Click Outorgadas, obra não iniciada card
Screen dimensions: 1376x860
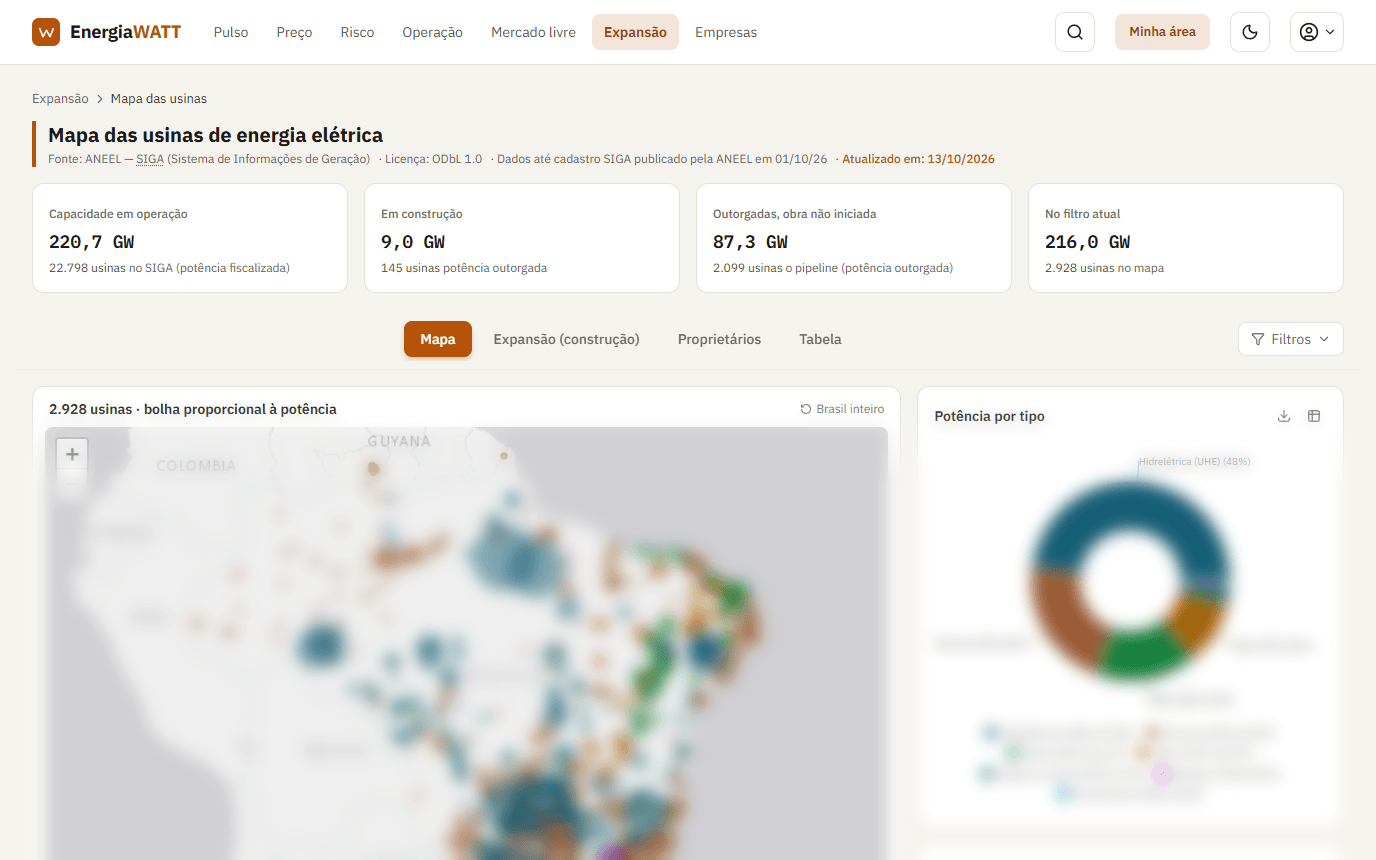854,238
